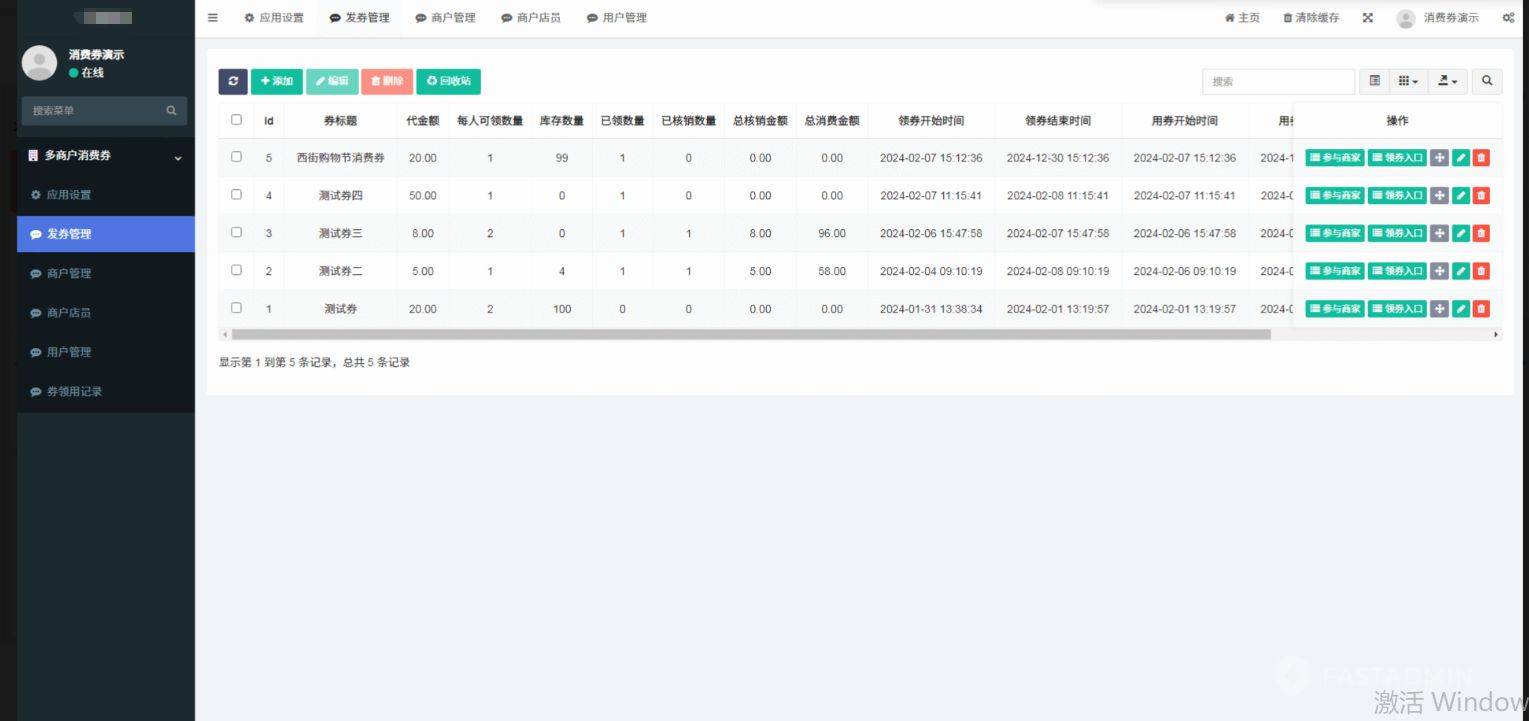The width and height of the screenshot is (1529, 721).
Task: Check the box for row id 5
Action: (236, 156)
